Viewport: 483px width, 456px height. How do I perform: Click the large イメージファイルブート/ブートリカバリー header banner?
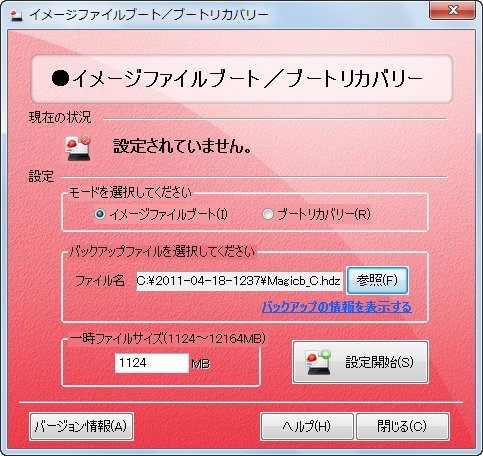click(x=242, y=79)
